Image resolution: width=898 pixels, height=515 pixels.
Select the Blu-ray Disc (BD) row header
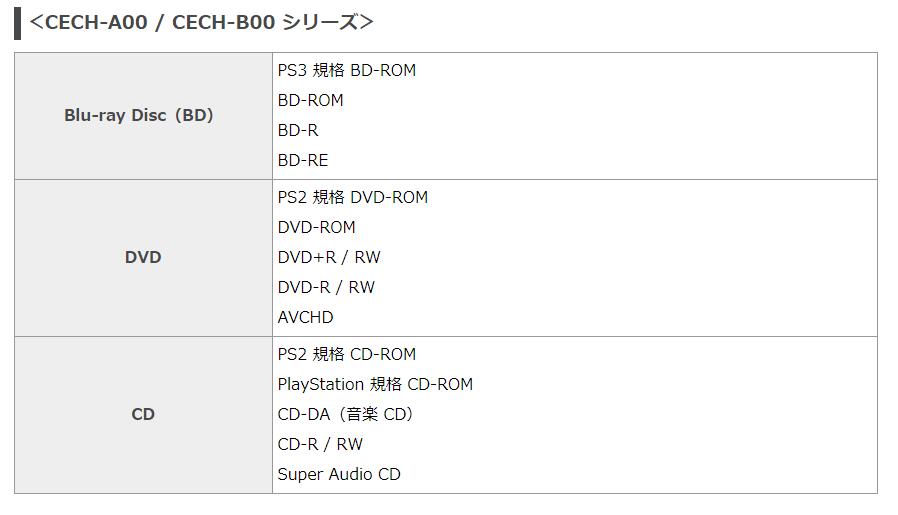point(139,115)
